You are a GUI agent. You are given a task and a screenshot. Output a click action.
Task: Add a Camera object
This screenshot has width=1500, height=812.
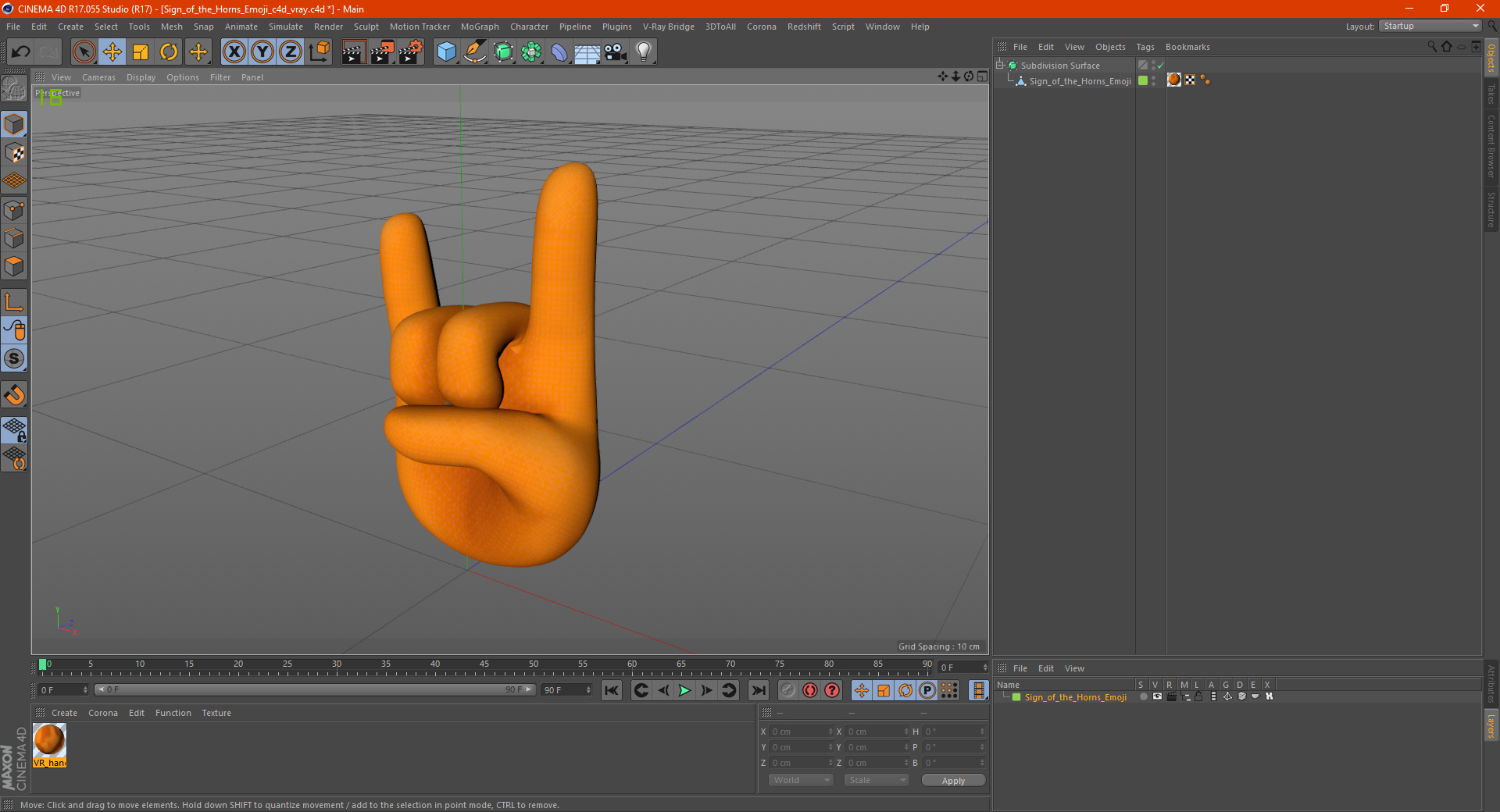(616, 52)
